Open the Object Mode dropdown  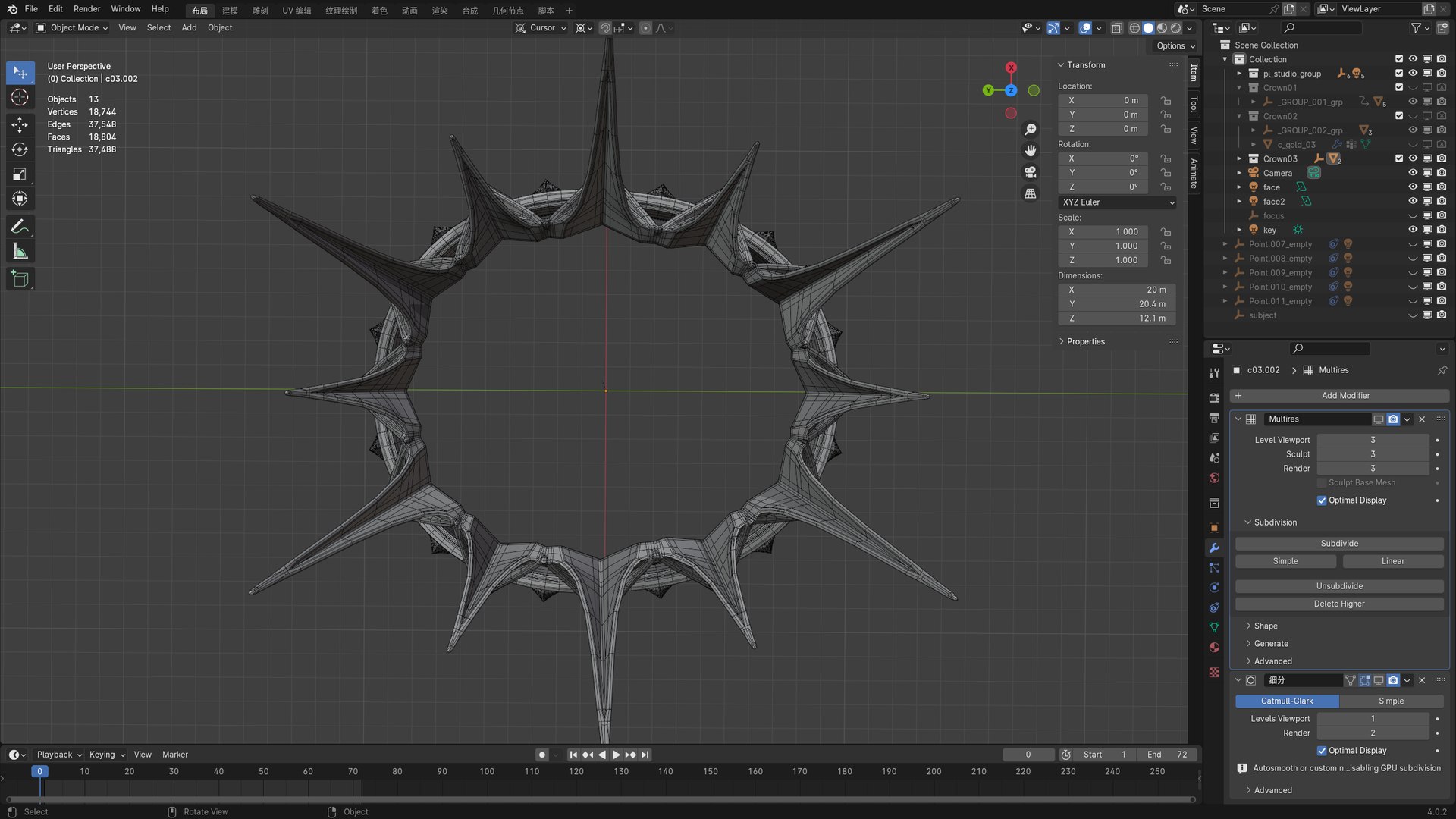pos(72,28)
